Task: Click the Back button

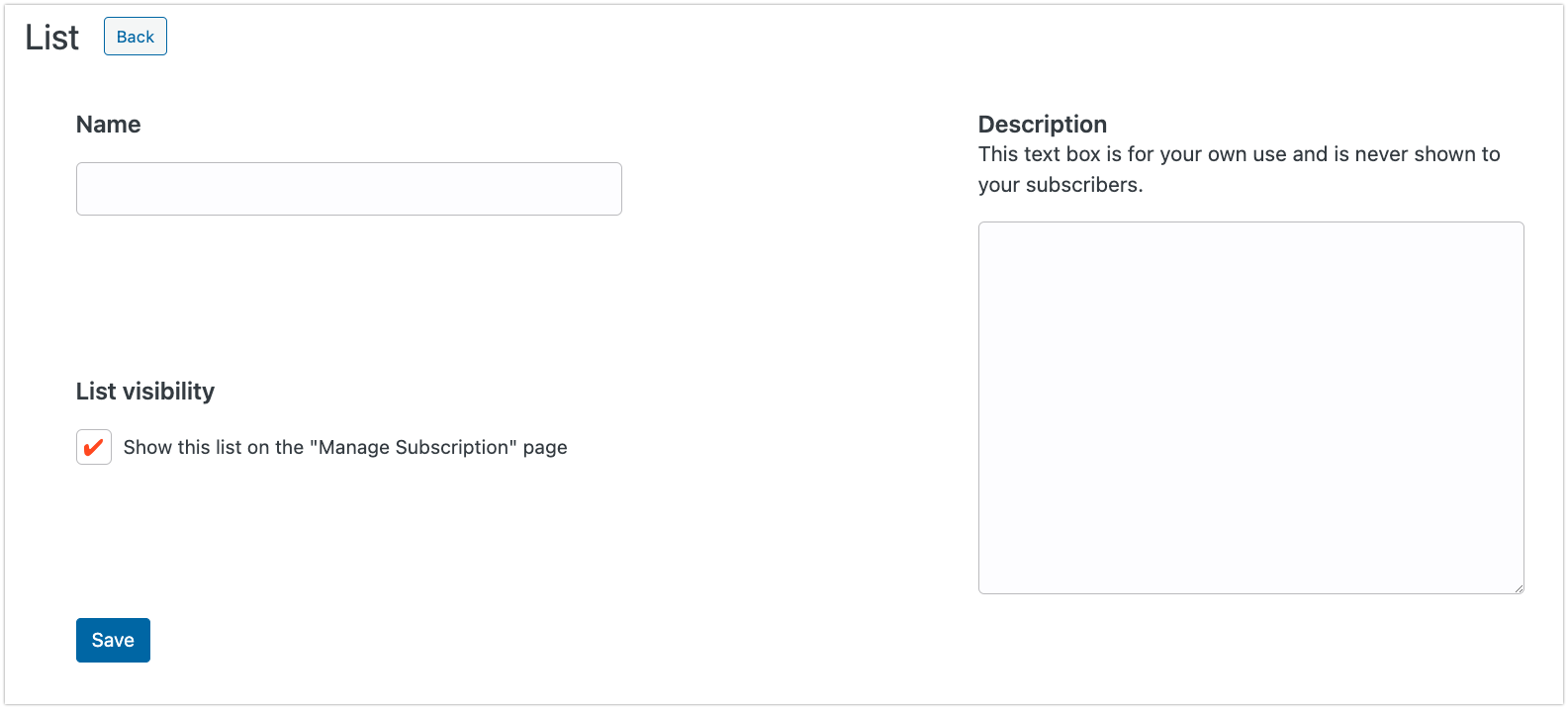Action: coord(136,37)
